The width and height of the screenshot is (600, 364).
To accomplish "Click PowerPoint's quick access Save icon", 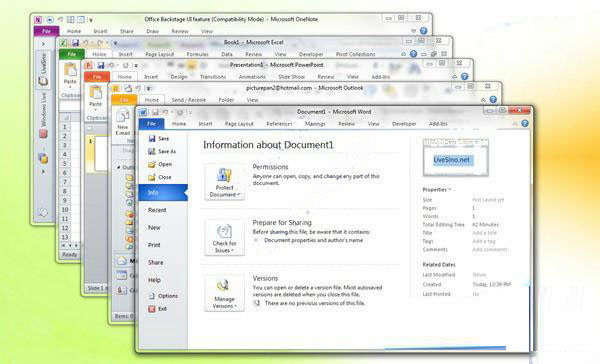I will click(101, 65).
